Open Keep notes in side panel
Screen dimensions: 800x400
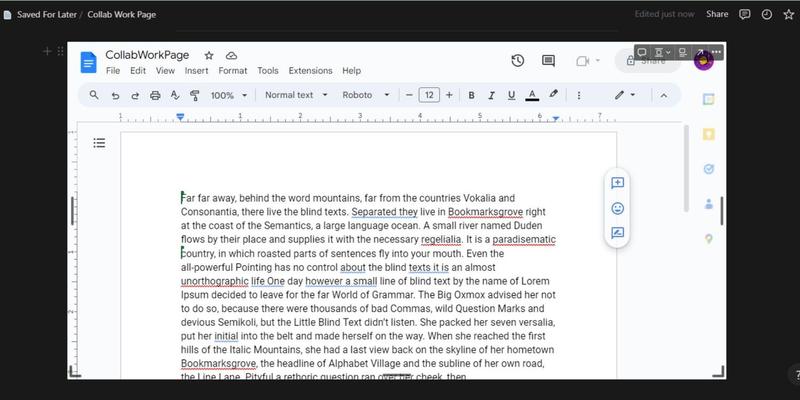click(x=709, y=134)
